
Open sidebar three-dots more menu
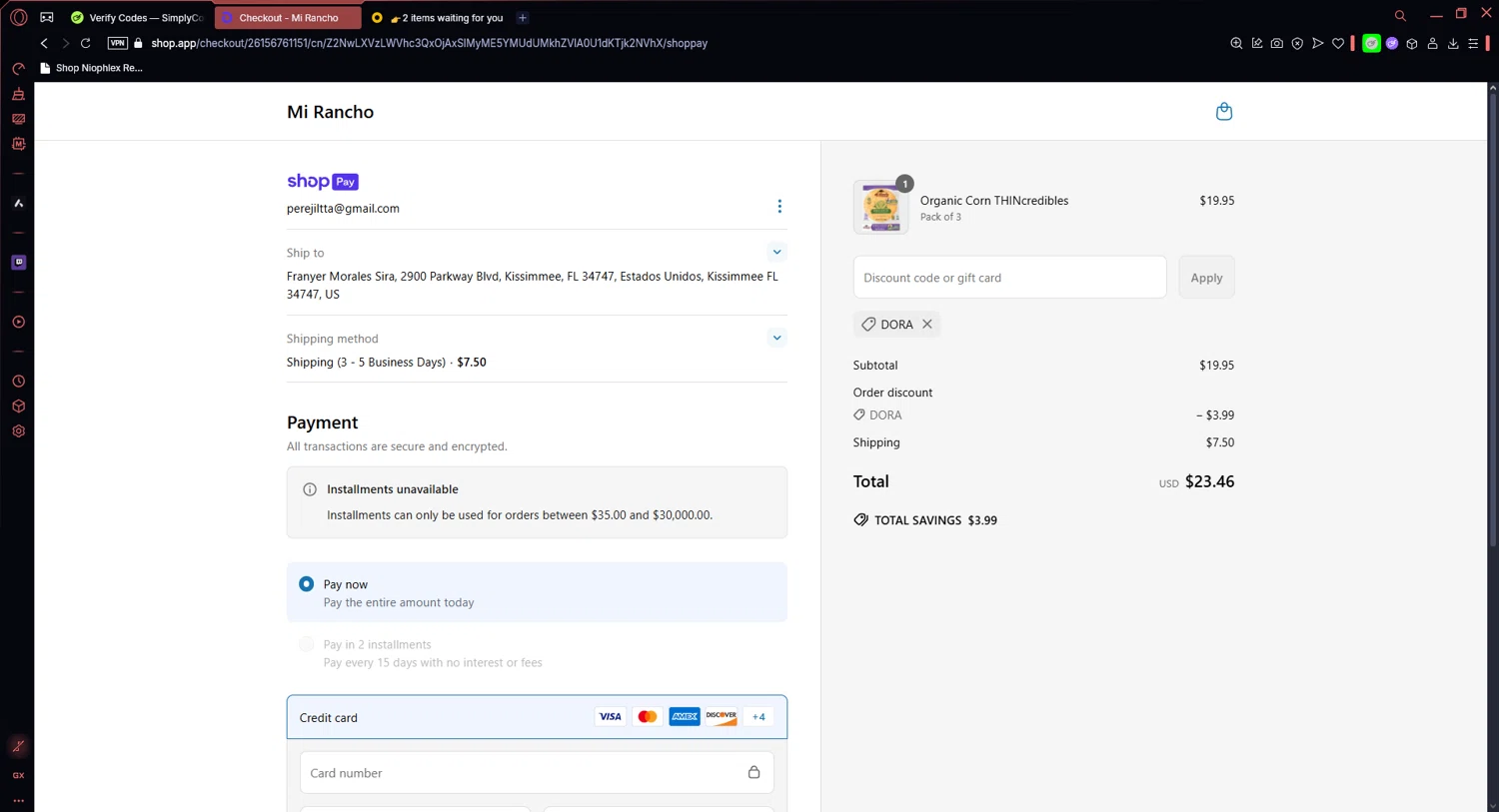click(18, 800)
